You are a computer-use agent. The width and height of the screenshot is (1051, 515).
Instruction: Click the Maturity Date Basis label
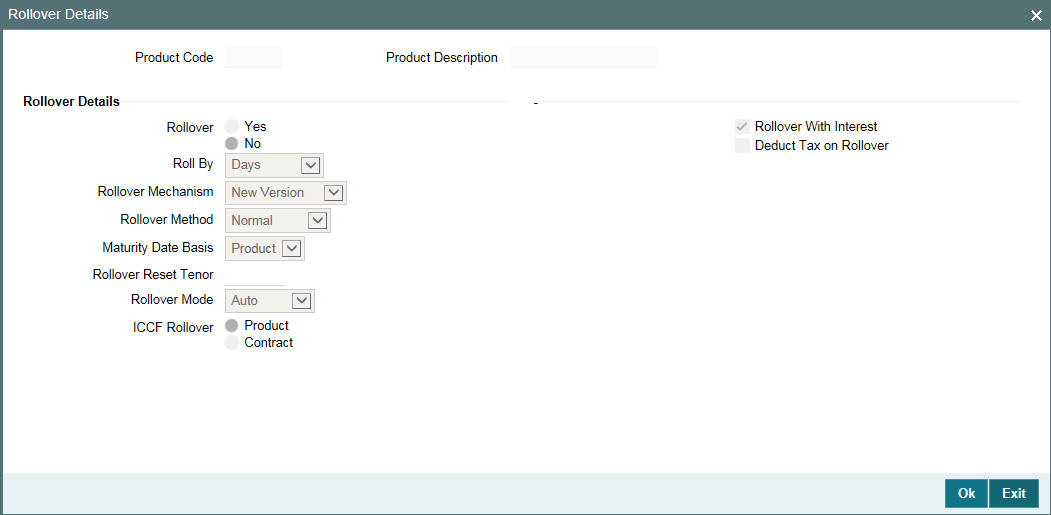click(158, 247)
